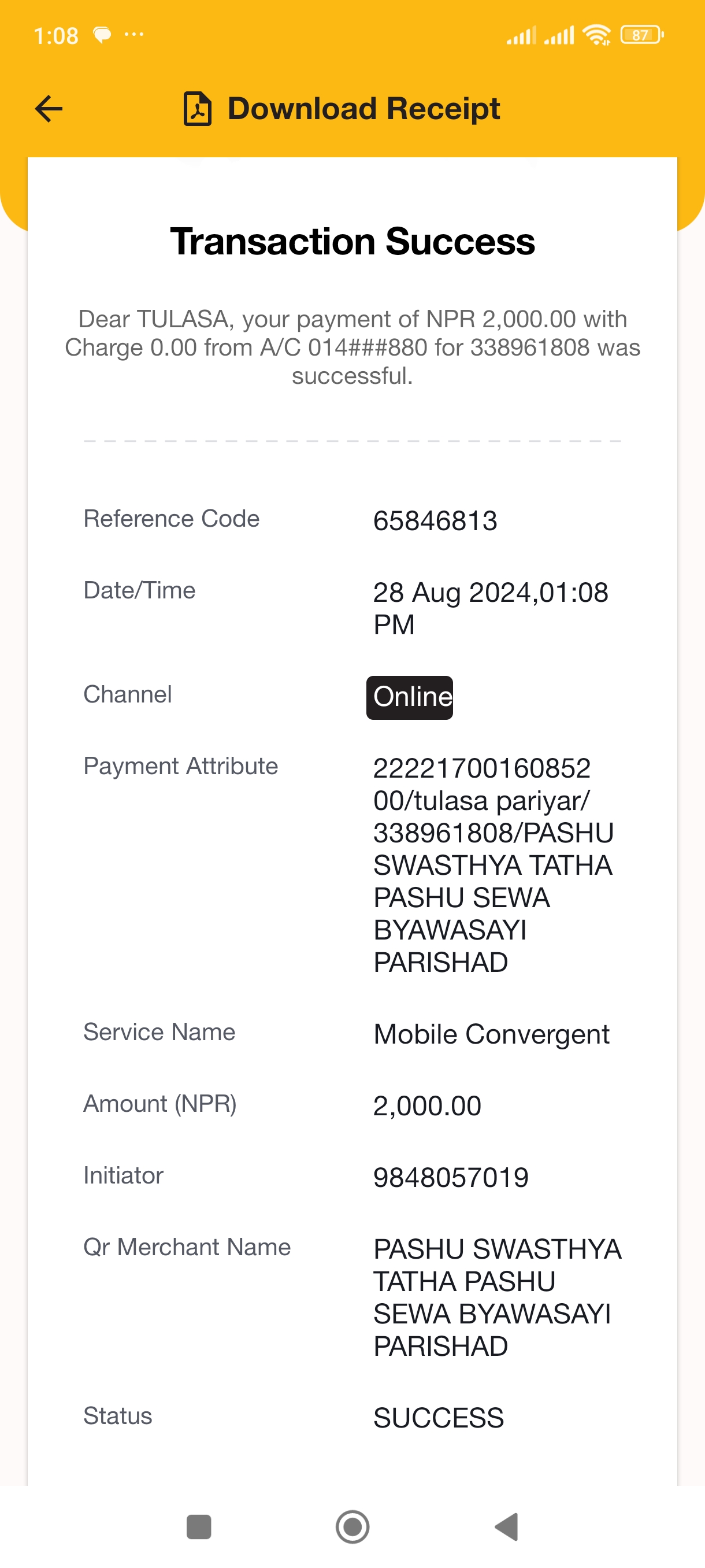Image resolution: width=705 pixels, height=1568 pixels.
Task: Tap the Wi-Fi icon in status bar
Action: [597, 35]
